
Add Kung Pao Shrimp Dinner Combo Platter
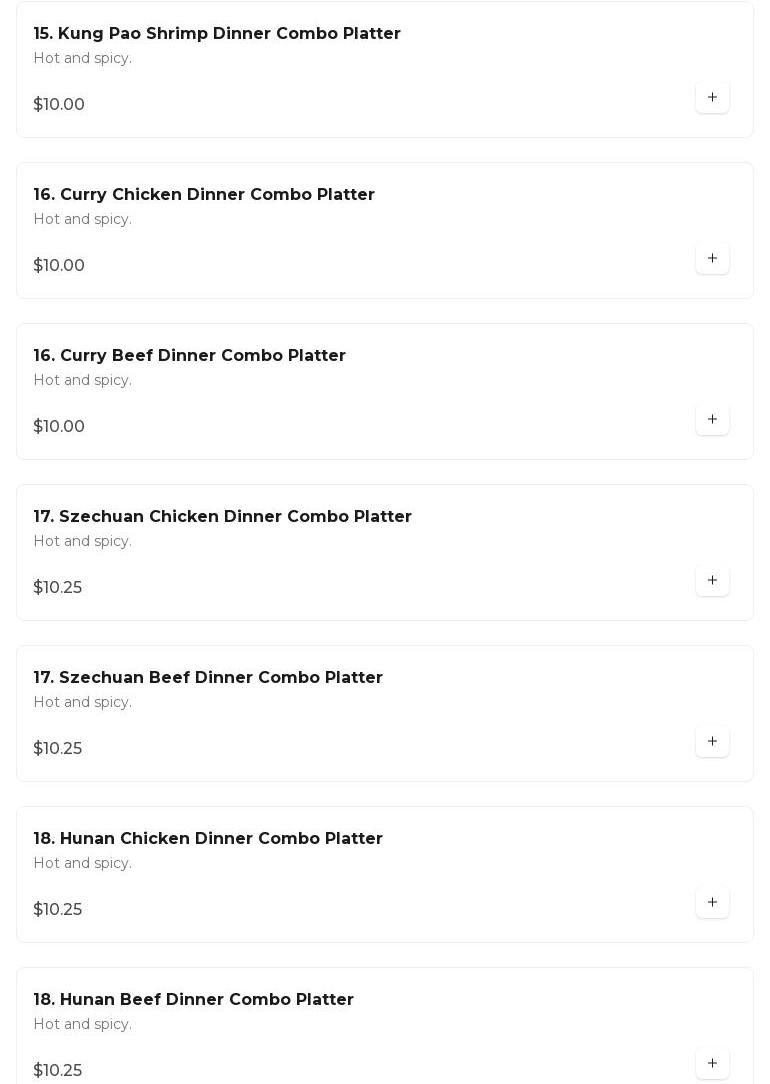[x=712, y=97]
